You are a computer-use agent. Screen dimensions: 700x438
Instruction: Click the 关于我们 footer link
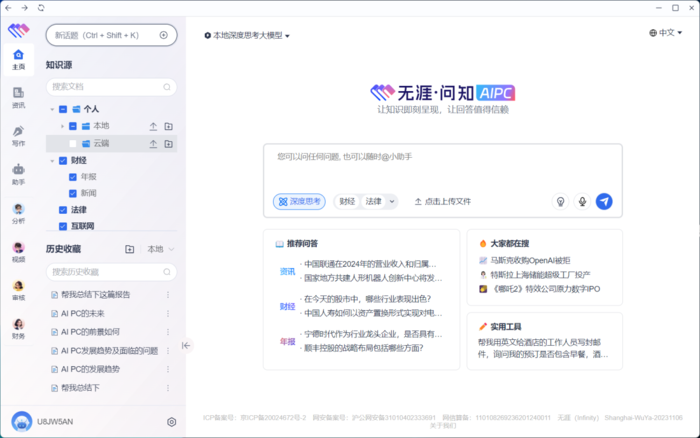click(443, 425)
